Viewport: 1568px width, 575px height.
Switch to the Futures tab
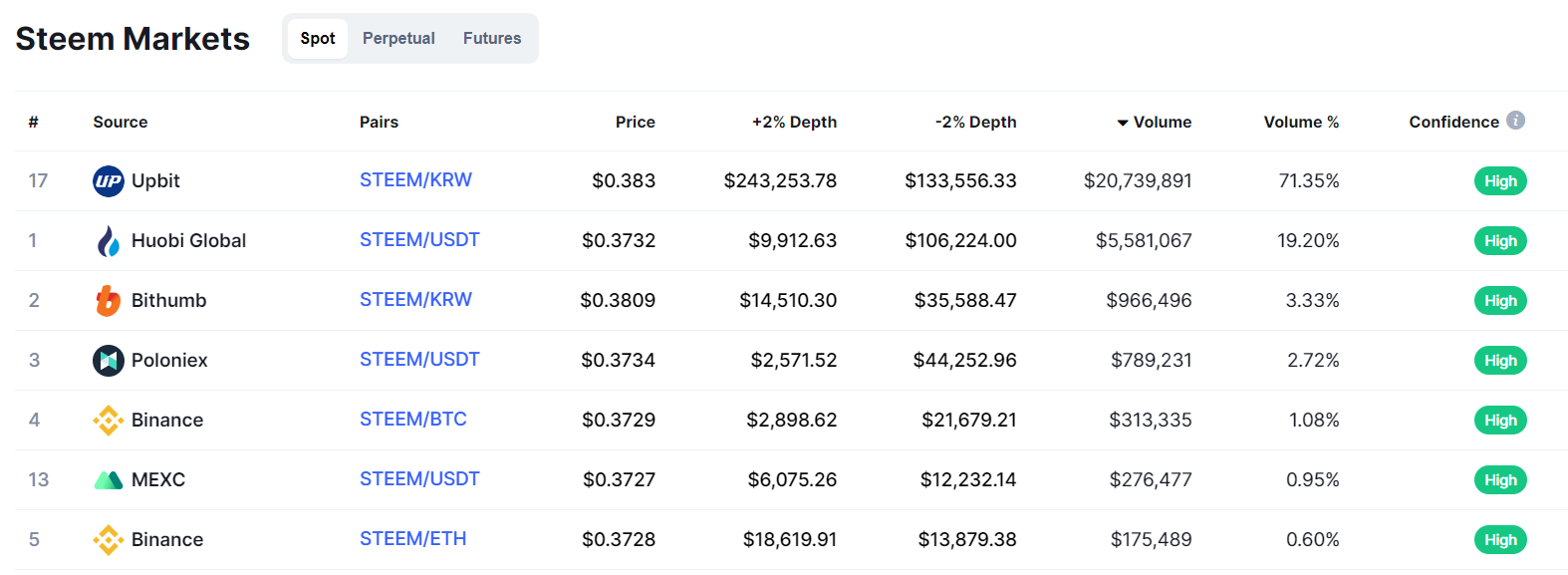[492, 38]
